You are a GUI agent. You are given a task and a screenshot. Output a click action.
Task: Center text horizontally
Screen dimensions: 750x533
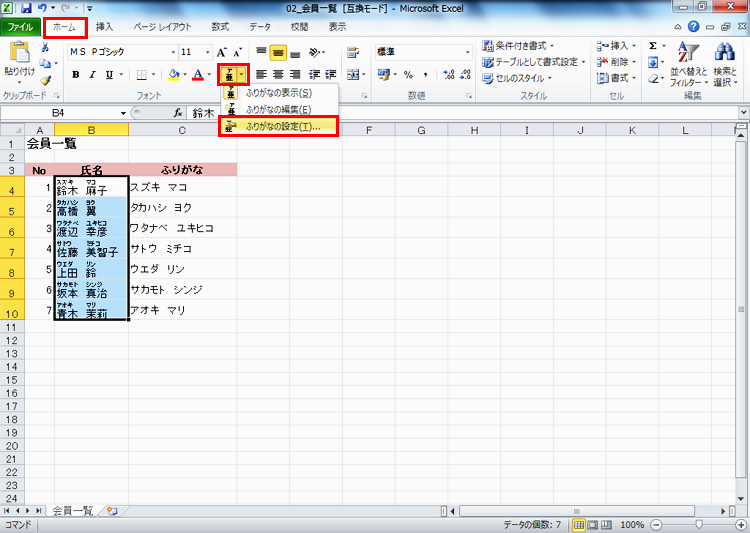click(x=278, y=75)
